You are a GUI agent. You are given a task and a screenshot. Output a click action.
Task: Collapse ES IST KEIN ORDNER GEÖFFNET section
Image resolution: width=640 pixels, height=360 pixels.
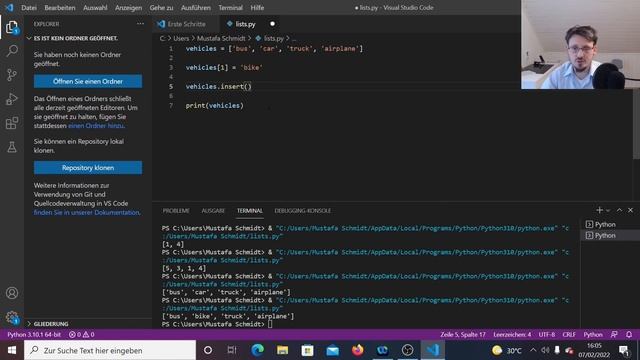pyautogui.click(x=76, y=38)
